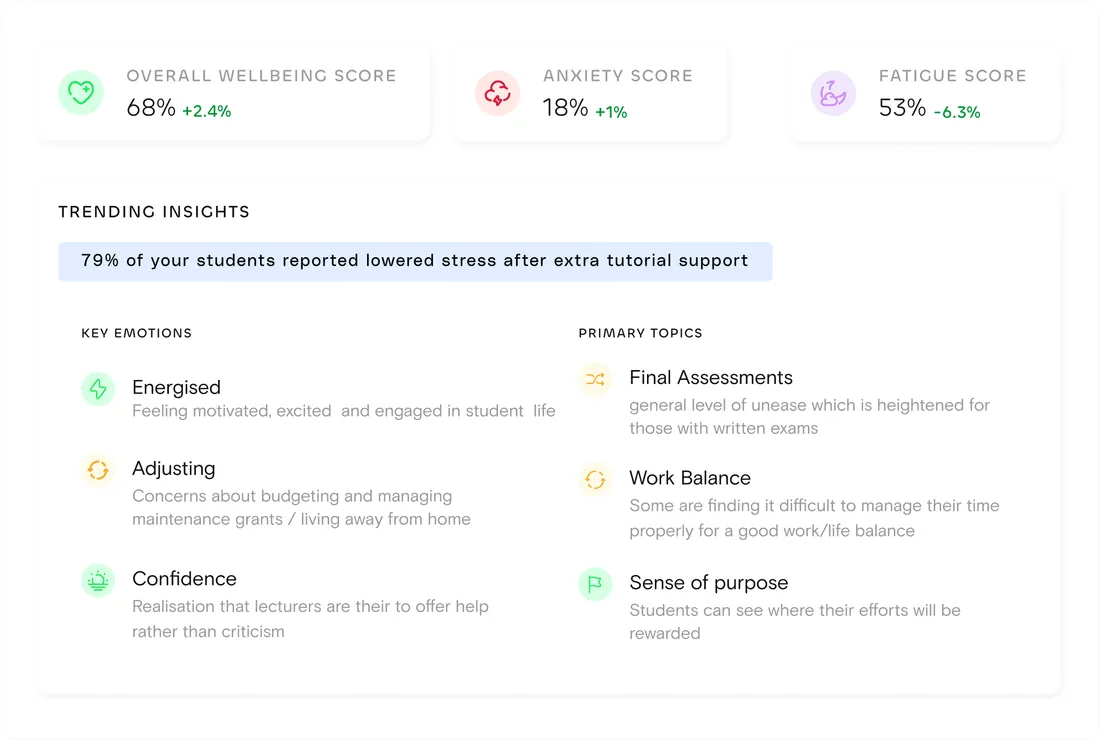Click the 79% lowered stress insight banner
Viewport: 1100px width, 740px height.
415,261
